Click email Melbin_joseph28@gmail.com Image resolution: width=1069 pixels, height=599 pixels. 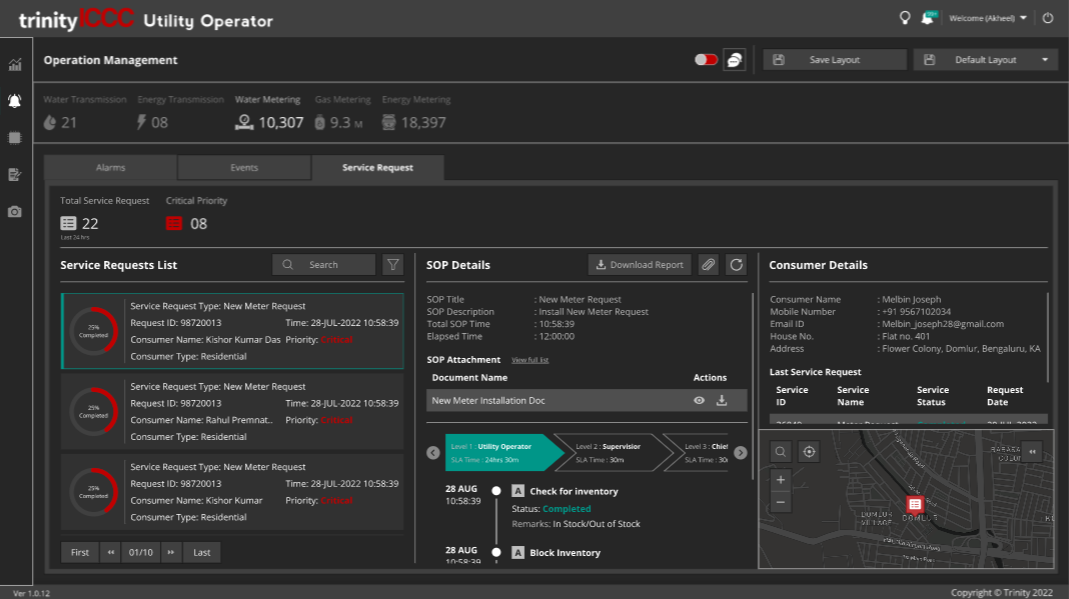943,324
